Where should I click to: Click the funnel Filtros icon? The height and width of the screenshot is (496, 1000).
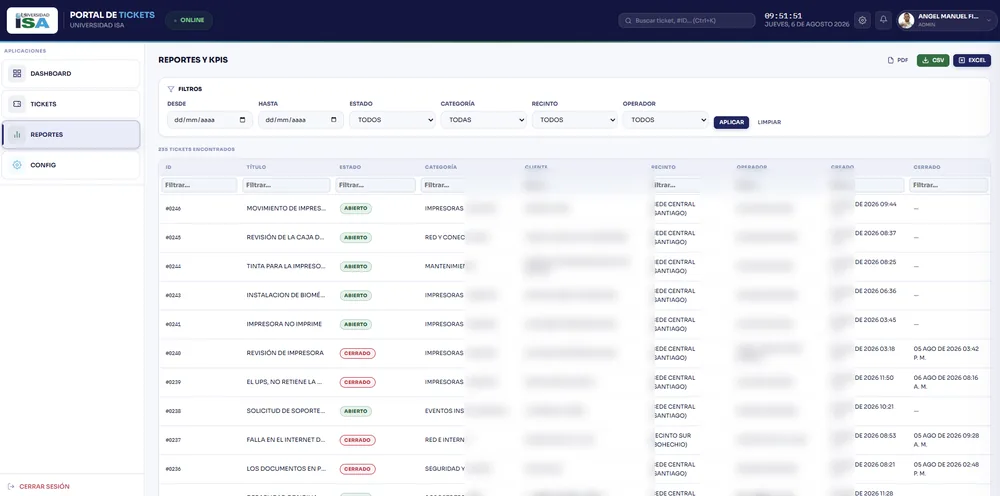171,89
